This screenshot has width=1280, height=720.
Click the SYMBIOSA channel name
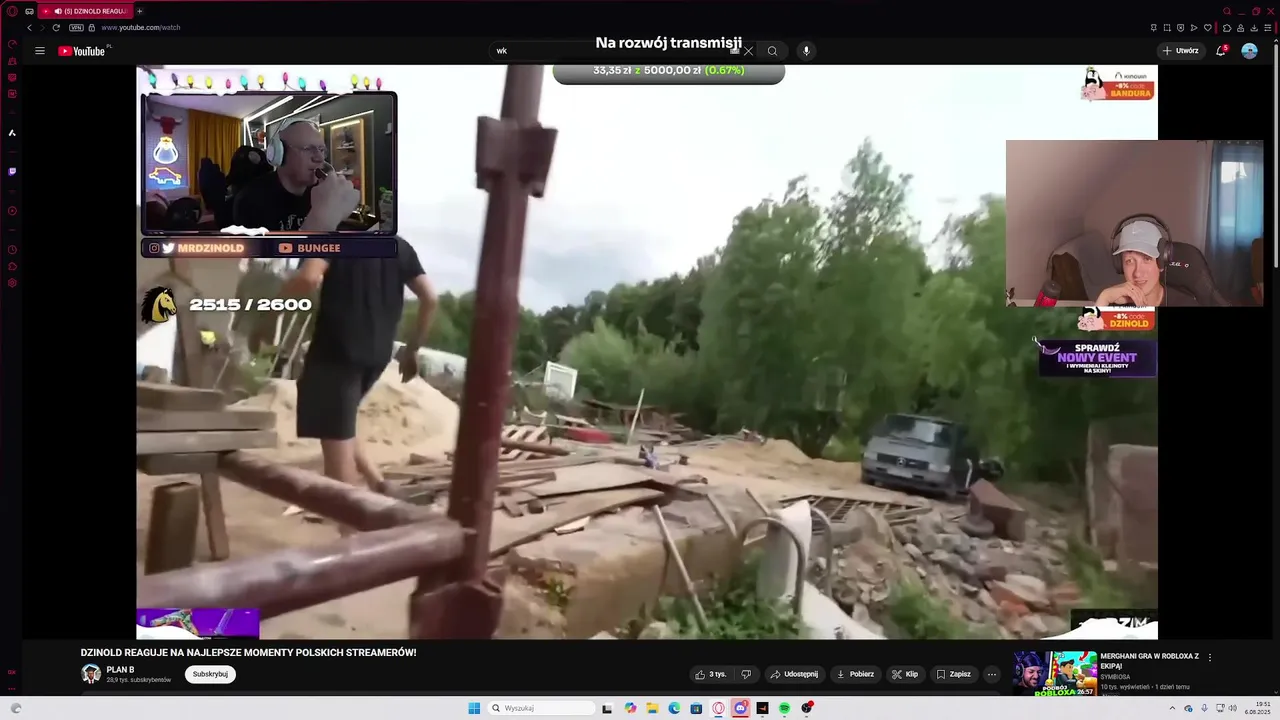tap(1115, 677)
